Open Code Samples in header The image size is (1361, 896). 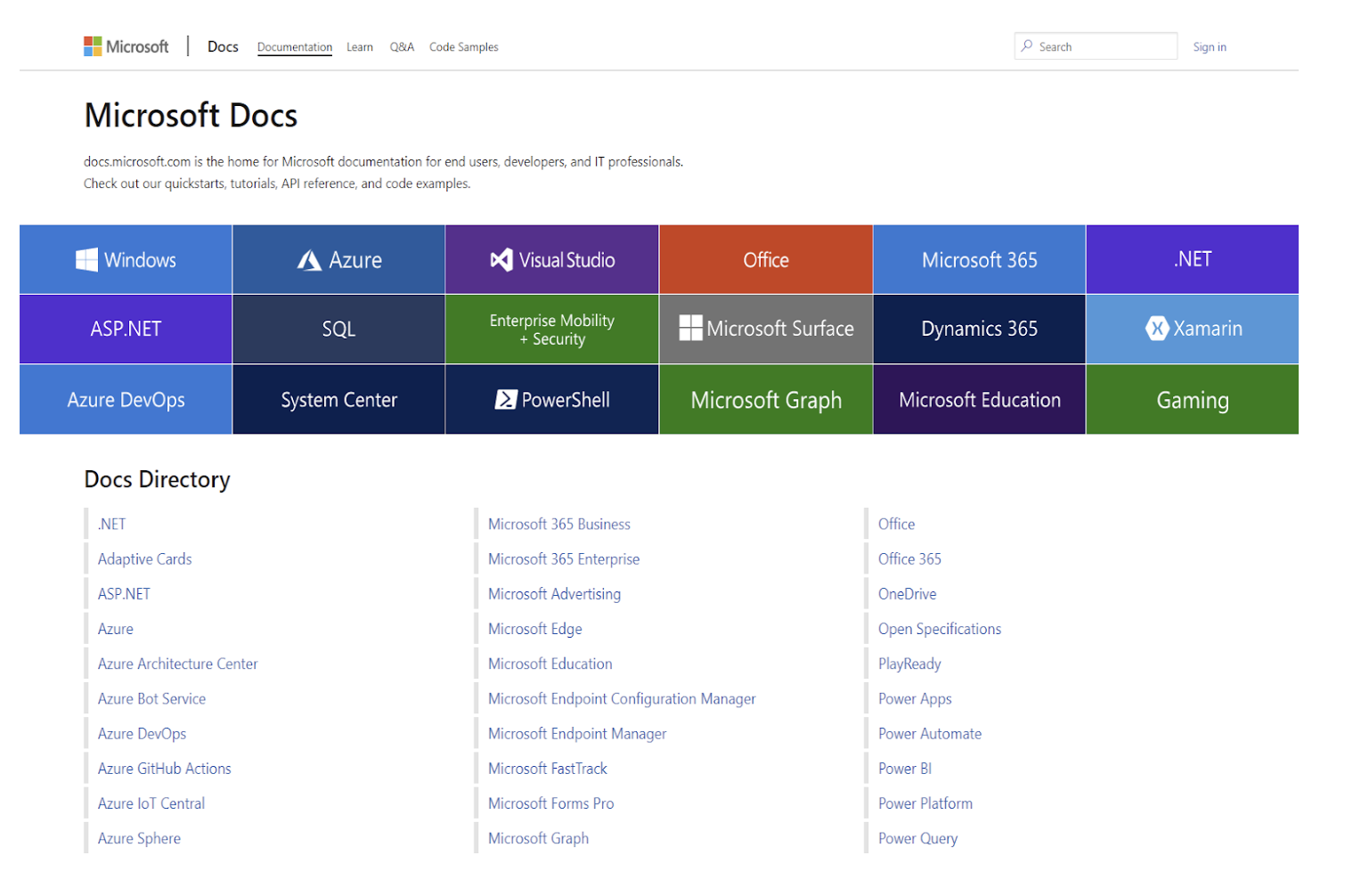[x=463, y=47]
